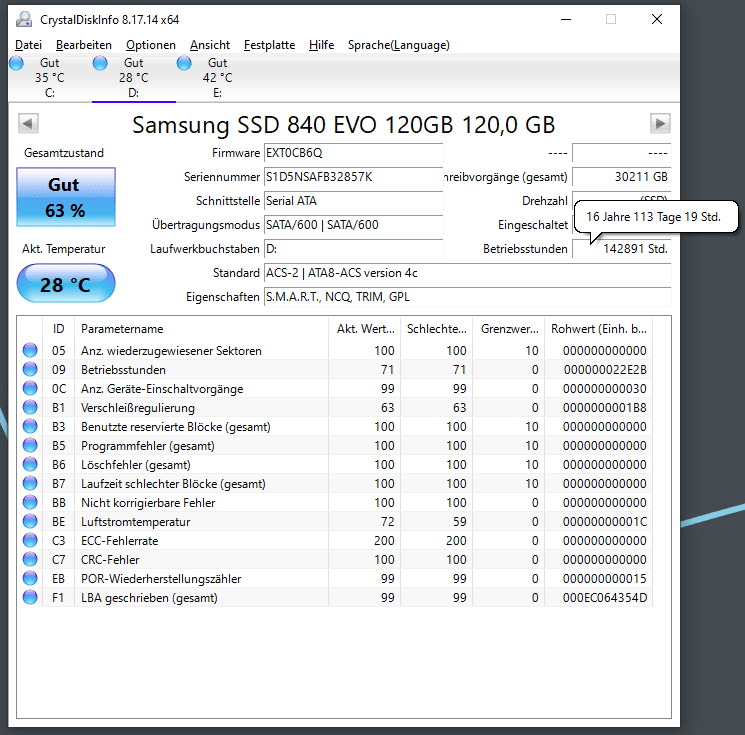Open the Datei menu
Viewport: 745px width, 735px height.
tap(29, 45)
